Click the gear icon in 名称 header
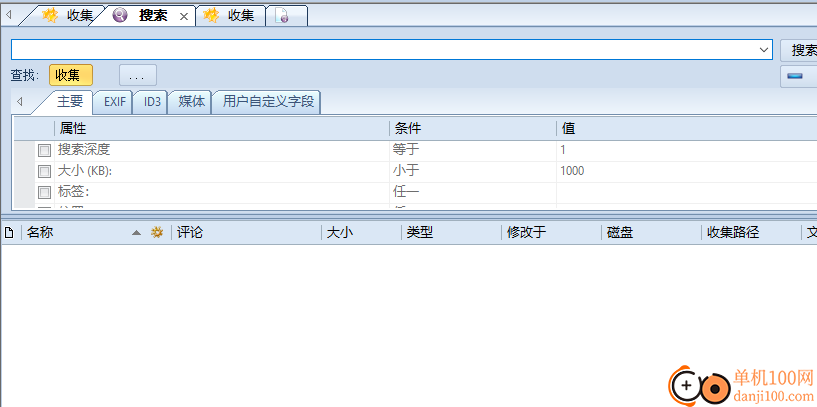Screen dimensions: 817x407 (157, 233)
